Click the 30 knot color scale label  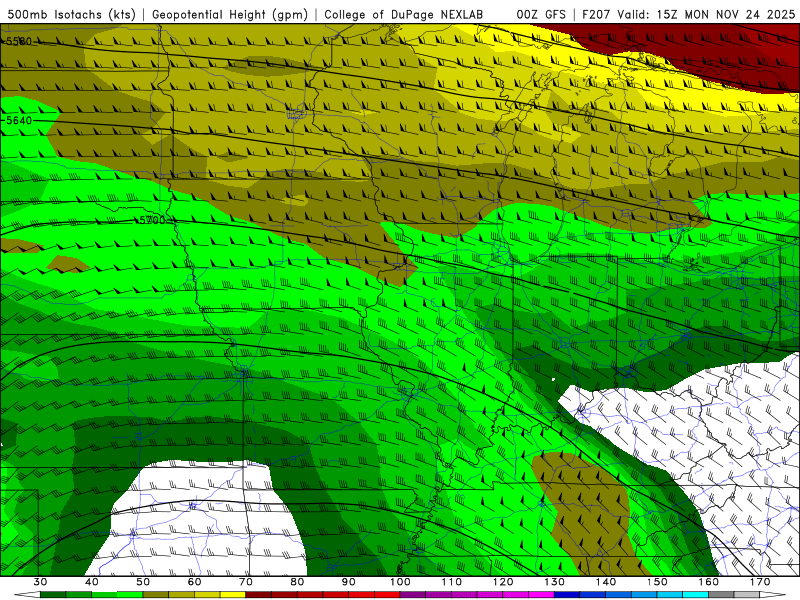pyautogui.click(x=40, y=582)
